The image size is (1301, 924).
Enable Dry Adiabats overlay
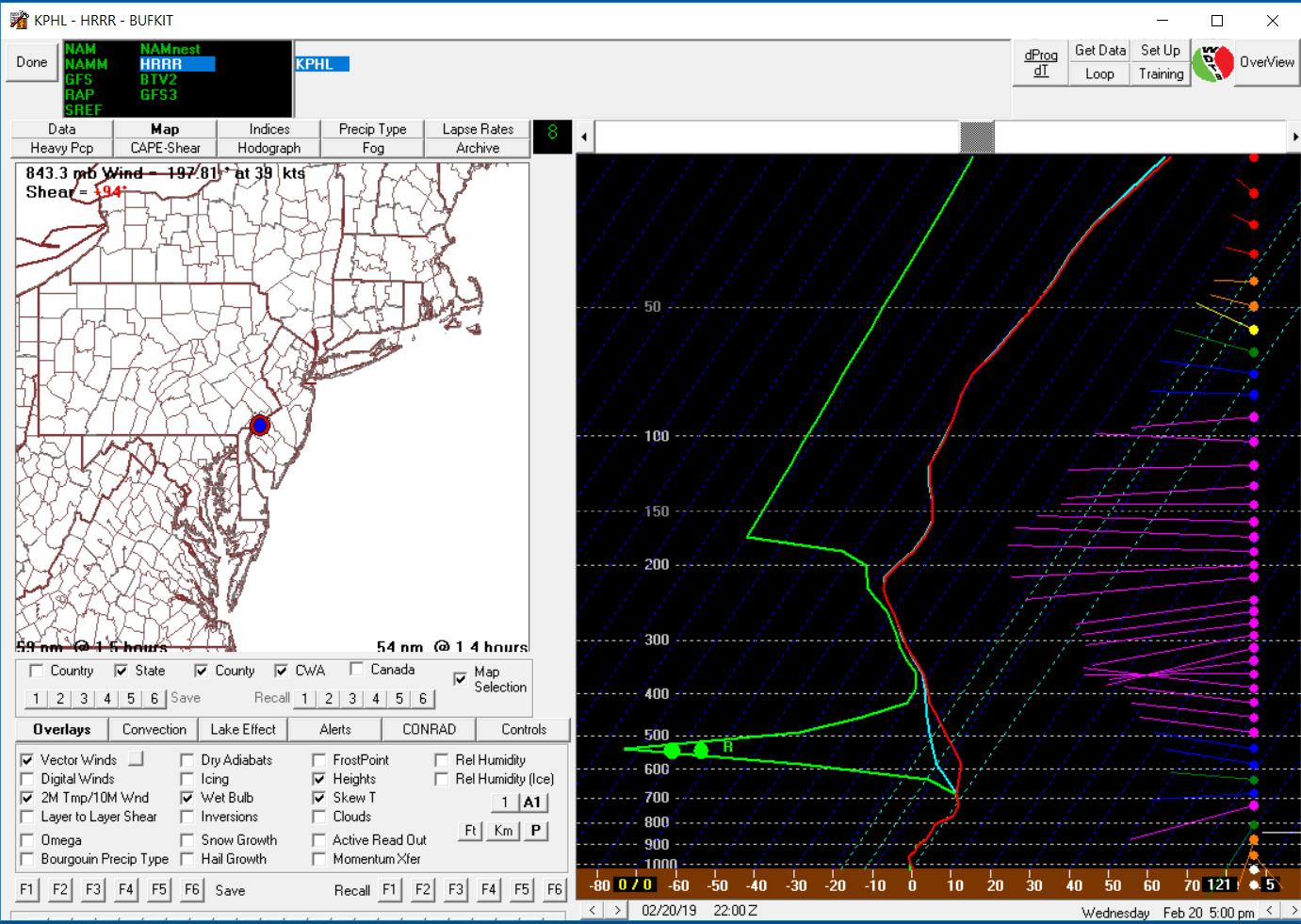(x=187, y=760)
